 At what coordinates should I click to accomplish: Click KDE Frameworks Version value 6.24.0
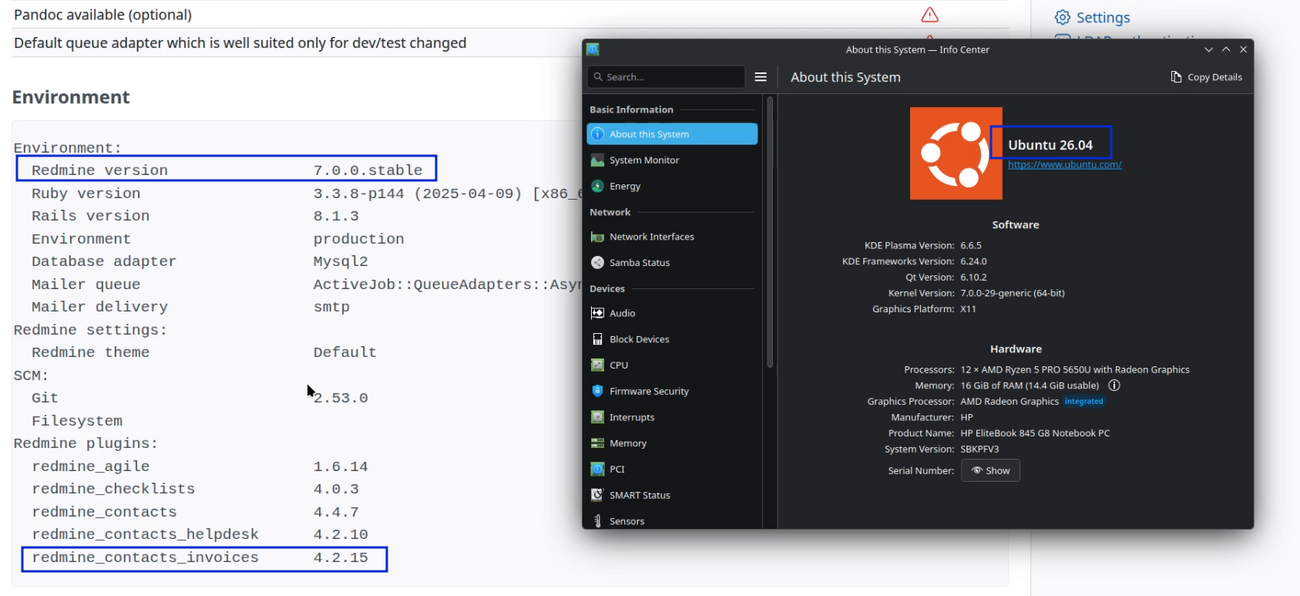point(974,261)
